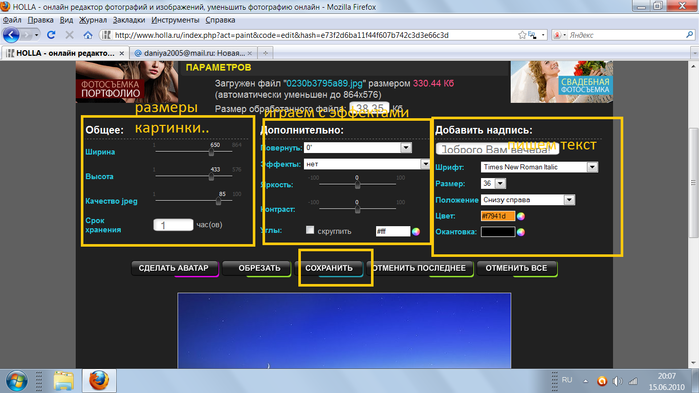This screenshot has height=393, width=699.
Task: Open color picker for rounded corners
Action: coord(416,231)
